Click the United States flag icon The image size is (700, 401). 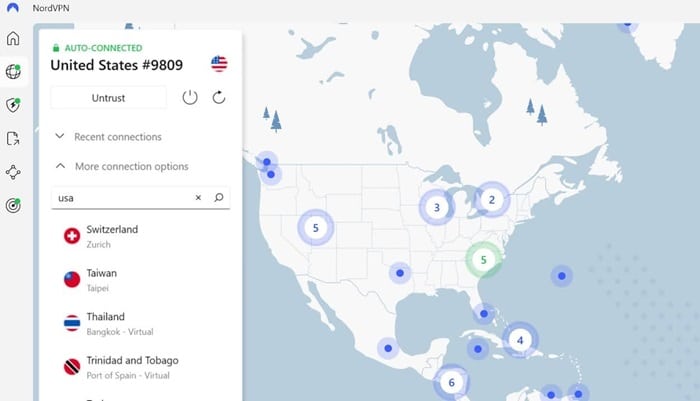point(219,64)
